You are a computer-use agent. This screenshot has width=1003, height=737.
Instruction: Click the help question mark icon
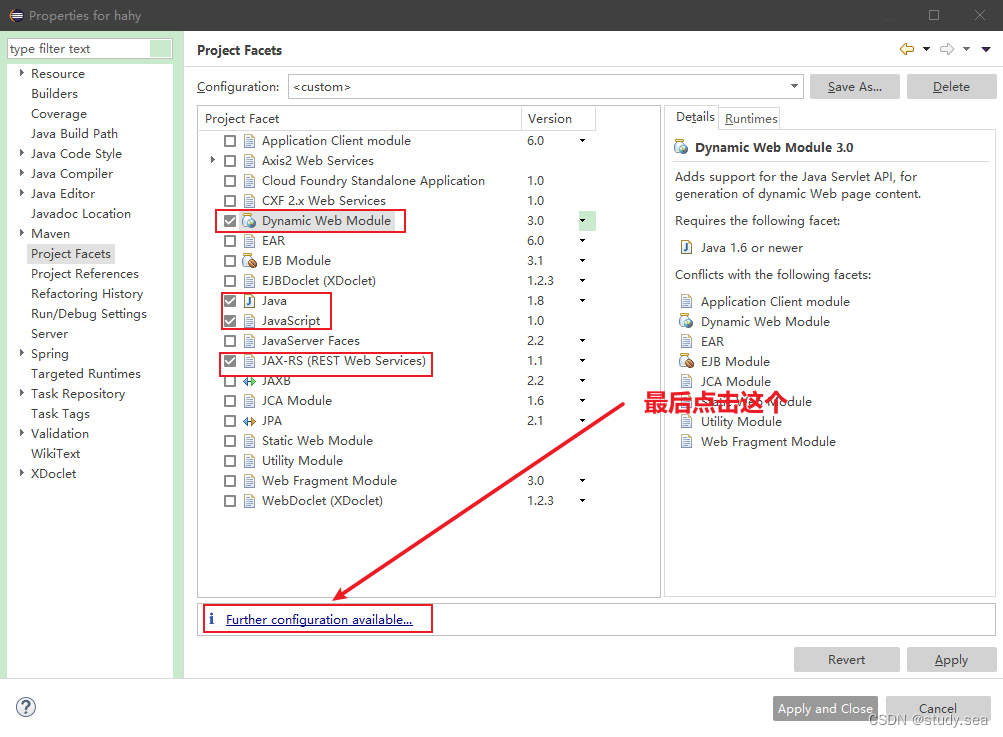click(x=26, y=707)
